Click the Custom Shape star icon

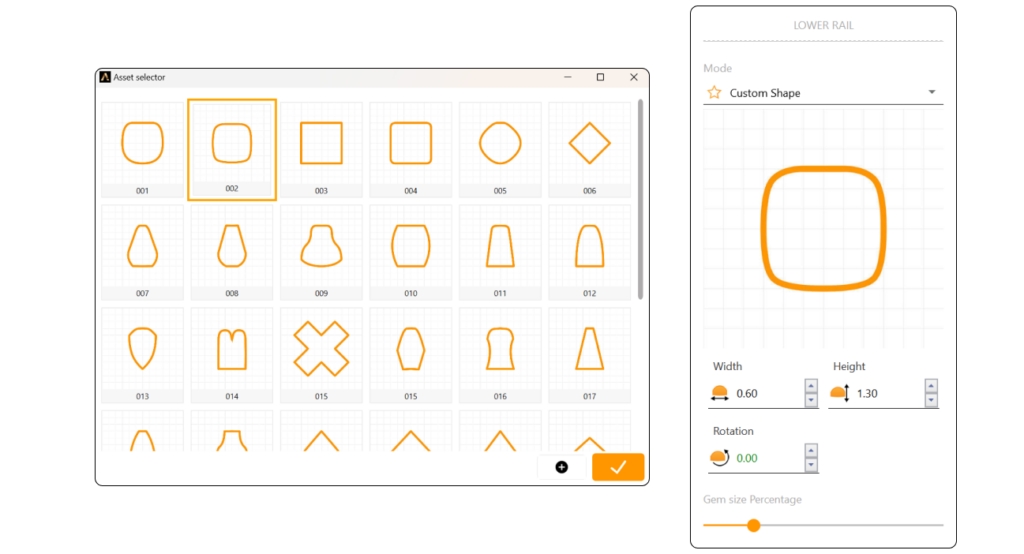click(x=714, y=93)
